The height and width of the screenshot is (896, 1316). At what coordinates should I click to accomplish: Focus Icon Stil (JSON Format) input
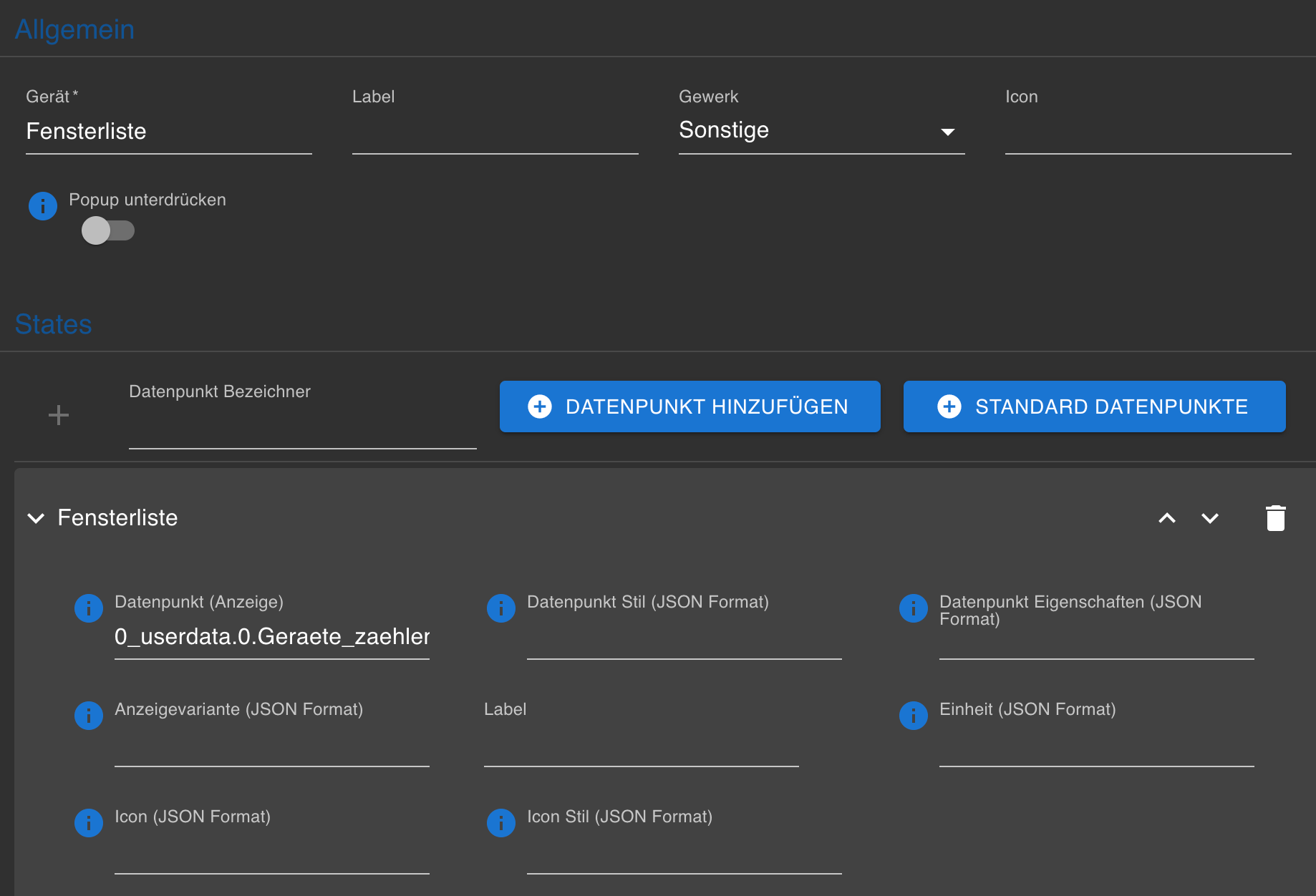684,853
